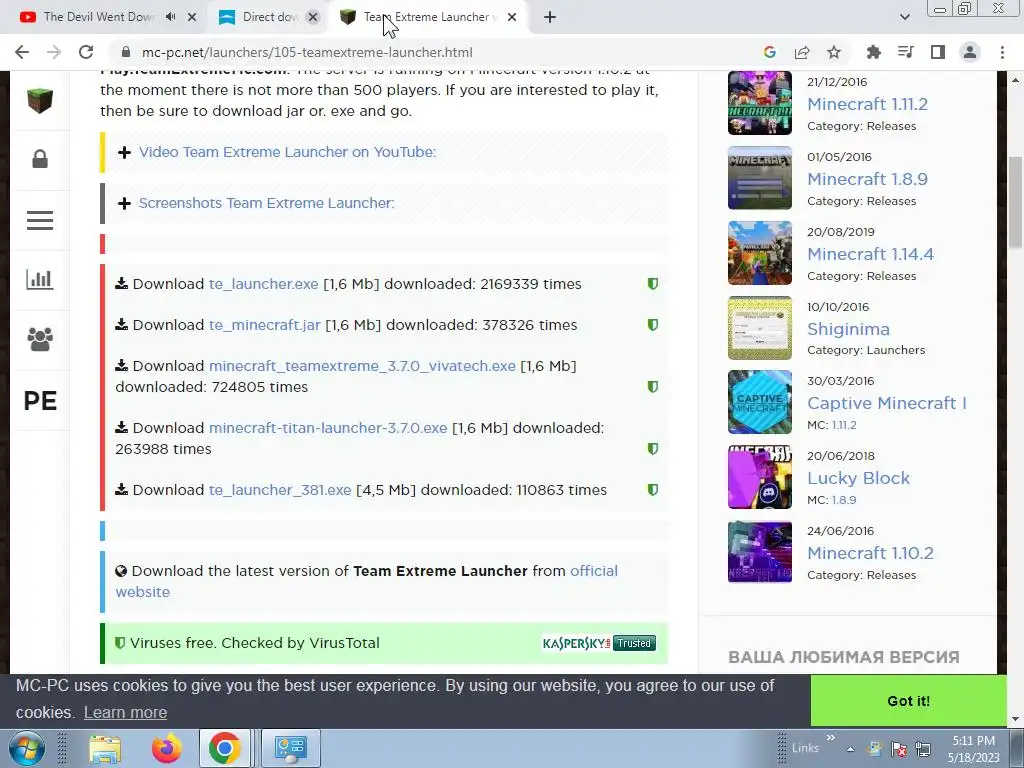The width and height of the screenshot is (1024, 768).
Task: Open a new browser tab
Action: point(550,17)
